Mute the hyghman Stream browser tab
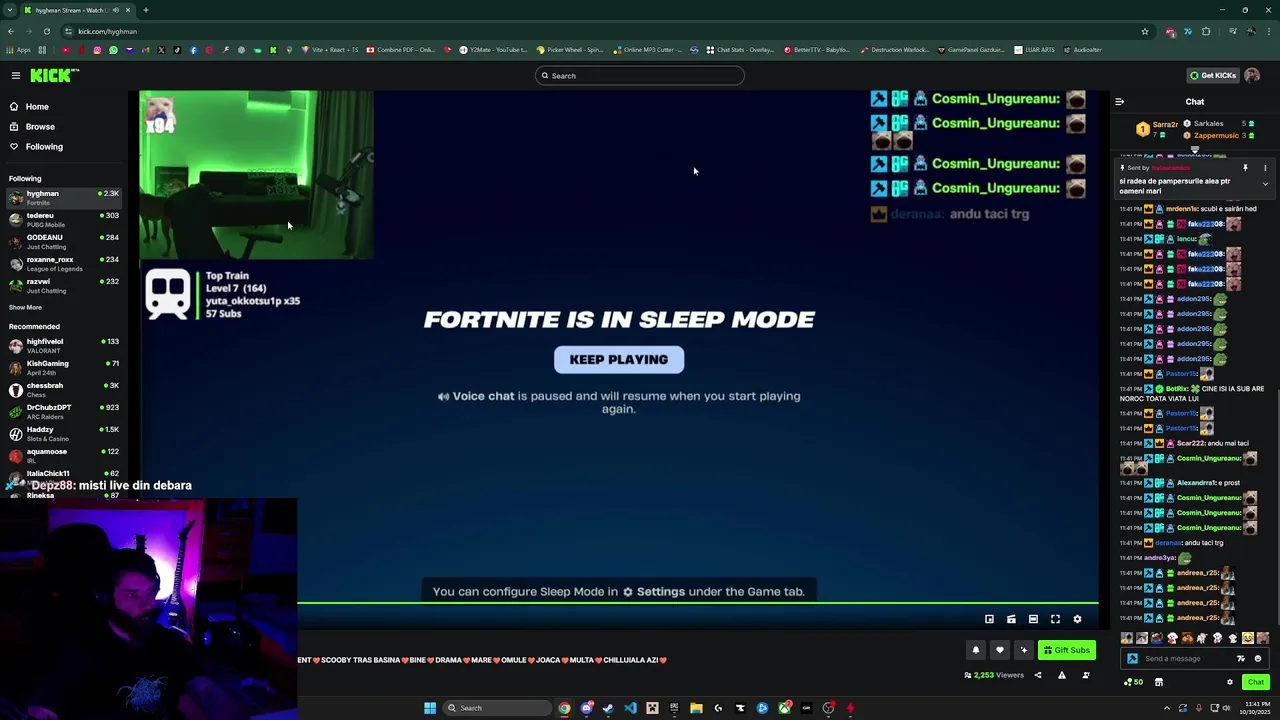1280x720 pixels. [x=116, y=10]
